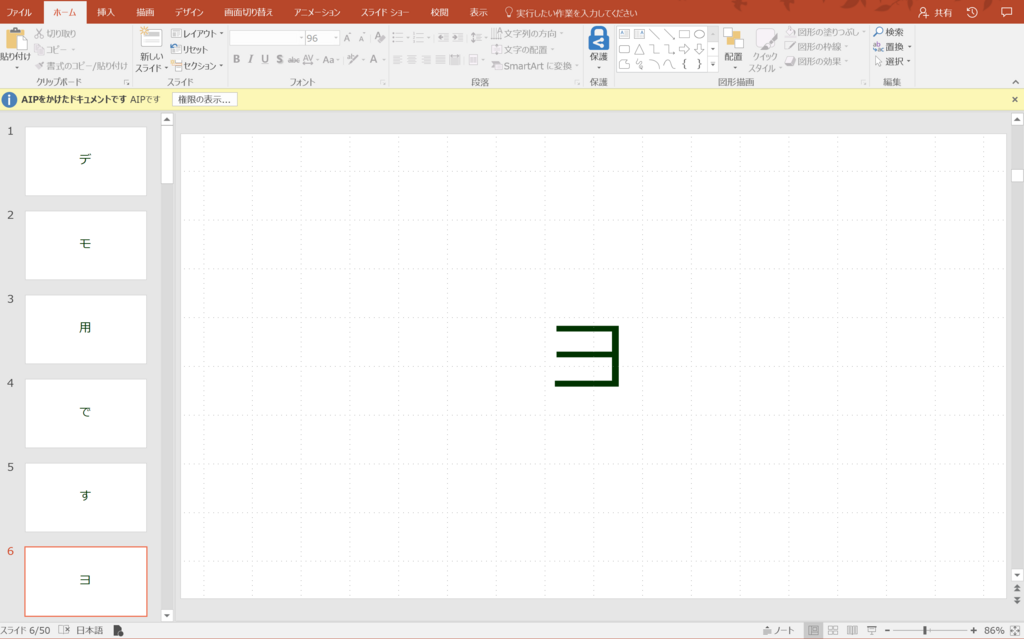Click the Reset (リセット) slide icon
Screen dimensions: 1024x639
[176, 49]
